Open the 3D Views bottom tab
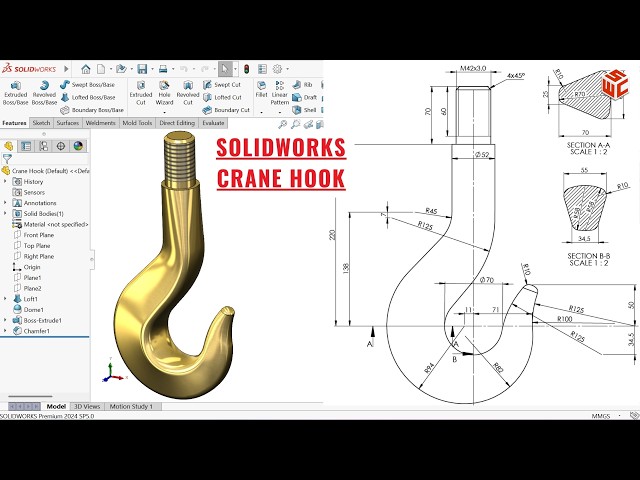This screenshot has width=640, height=480. tap(87, 407)
